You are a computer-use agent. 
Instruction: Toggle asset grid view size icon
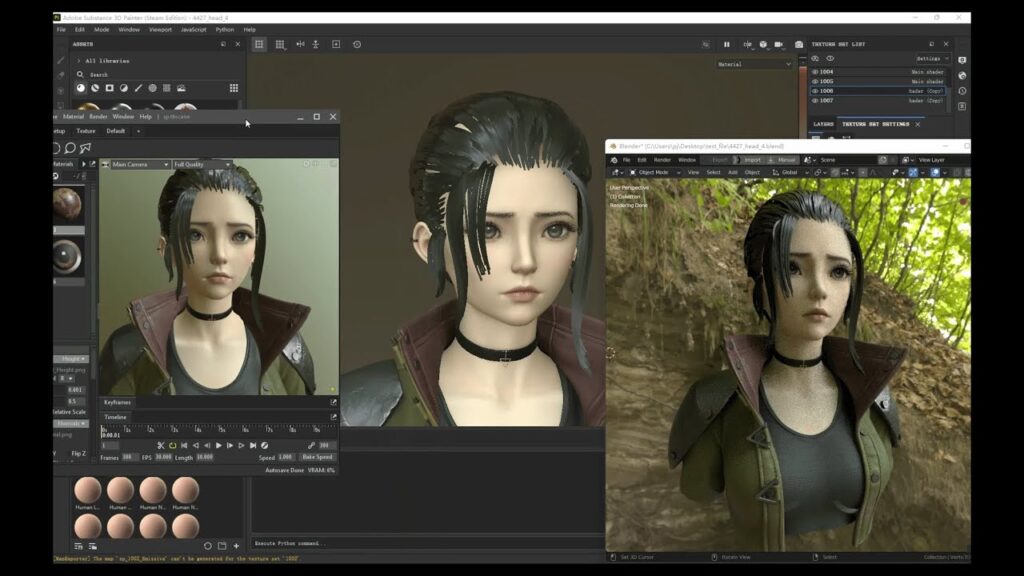(x=234, y=88)
